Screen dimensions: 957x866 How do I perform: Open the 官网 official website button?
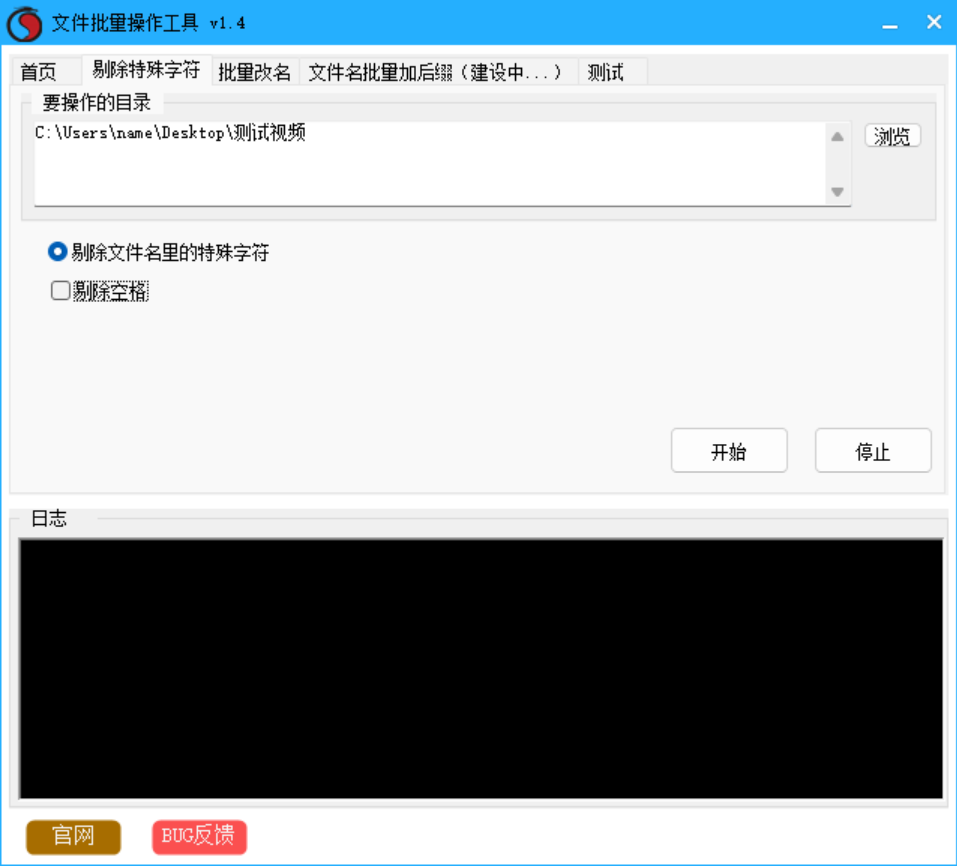(73, 837)
